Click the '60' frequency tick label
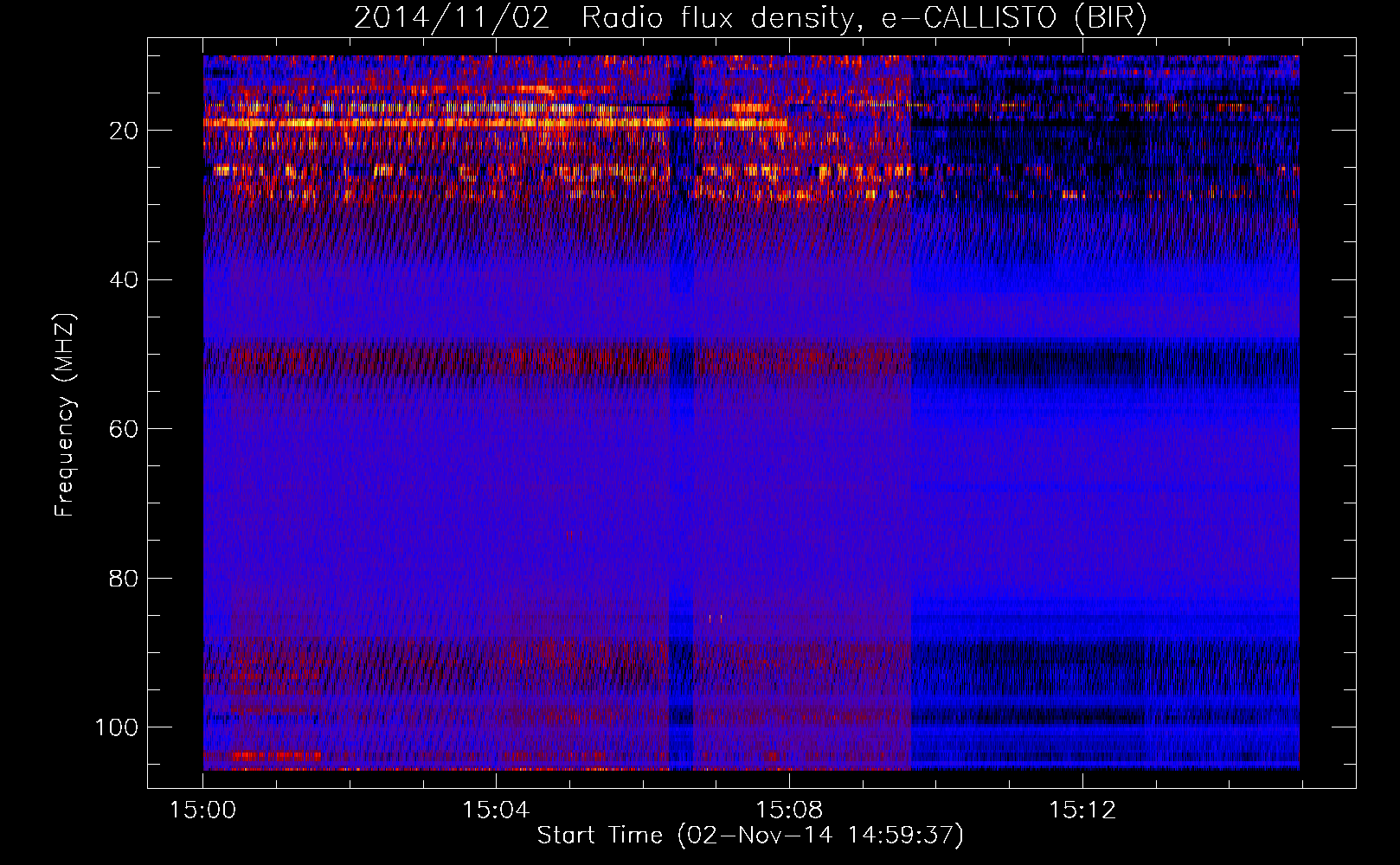 tap(125, 429)
